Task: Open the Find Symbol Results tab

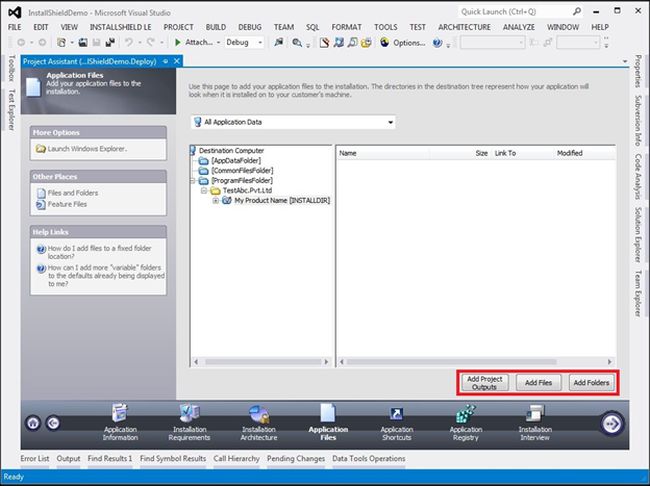Action: [173, 459]
